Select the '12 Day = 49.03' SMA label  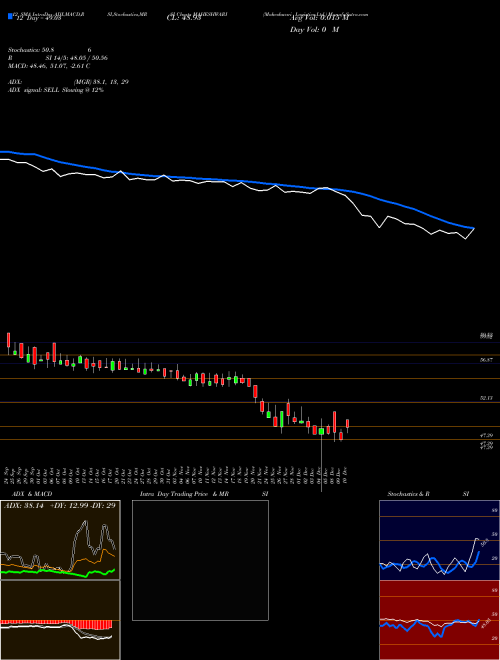tap(37, 18)
